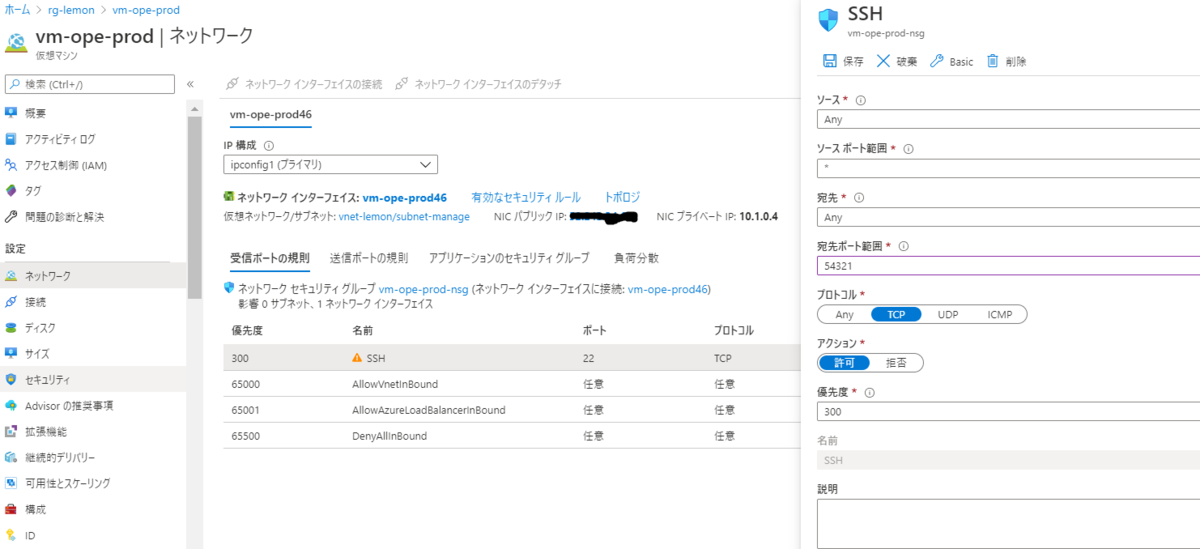Open トポロジ link
Image resolution: width=1200 pixels, height=549 pixels.
tap(622, 197)
